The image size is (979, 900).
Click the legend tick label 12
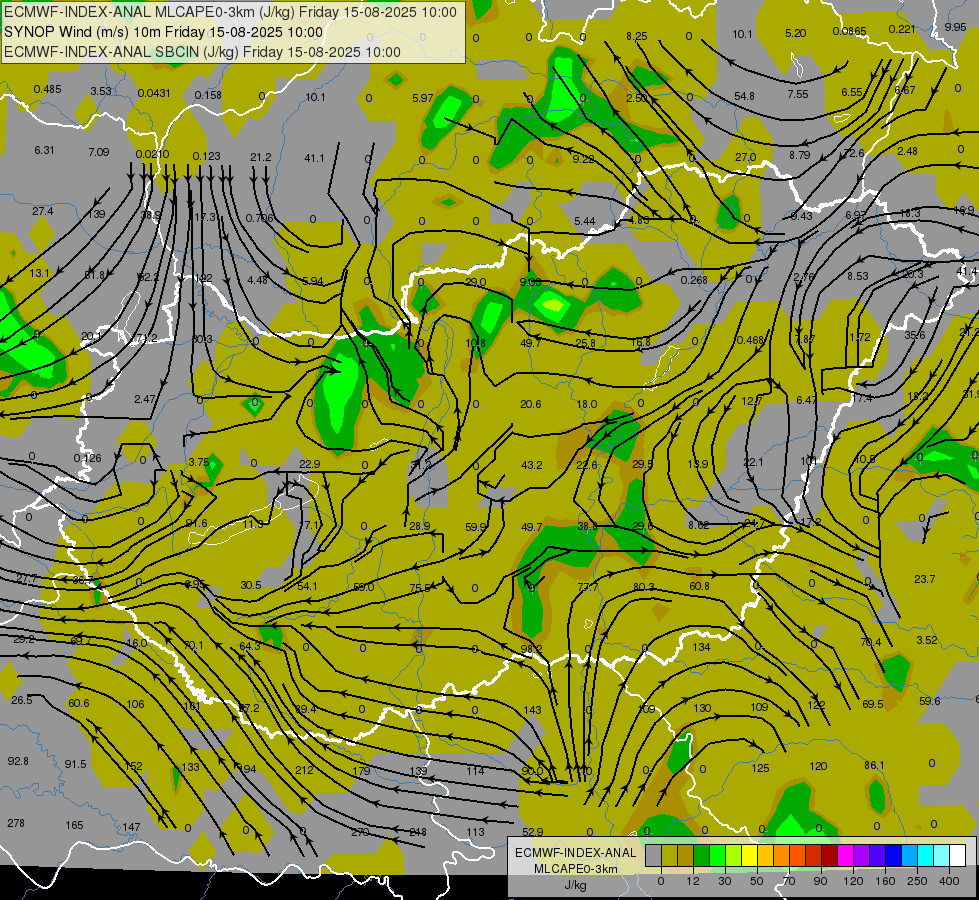pos(693,881)
